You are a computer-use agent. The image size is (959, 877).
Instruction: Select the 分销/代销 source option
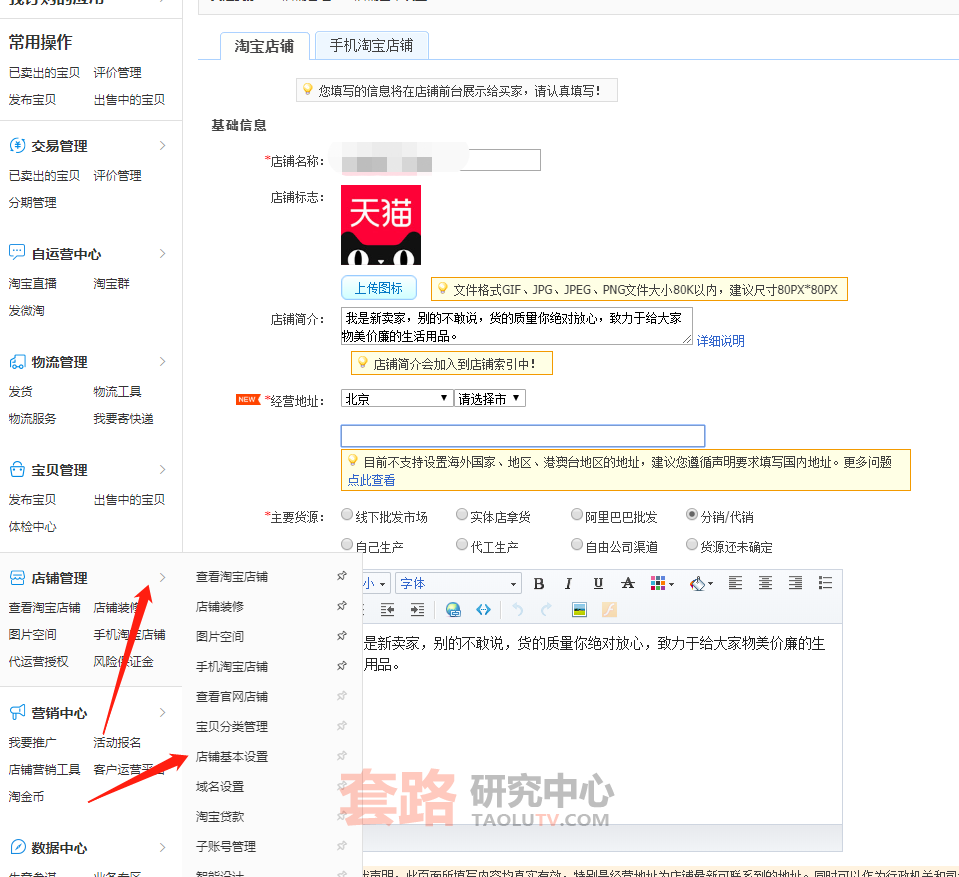tap(692, 514)
